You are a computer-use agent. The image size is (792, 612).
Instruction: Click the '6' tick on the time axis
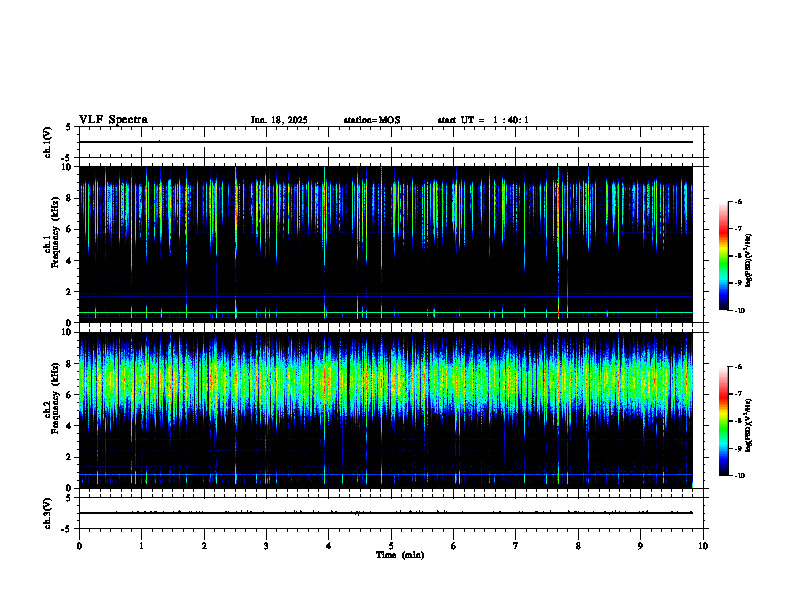pos(454,546)
